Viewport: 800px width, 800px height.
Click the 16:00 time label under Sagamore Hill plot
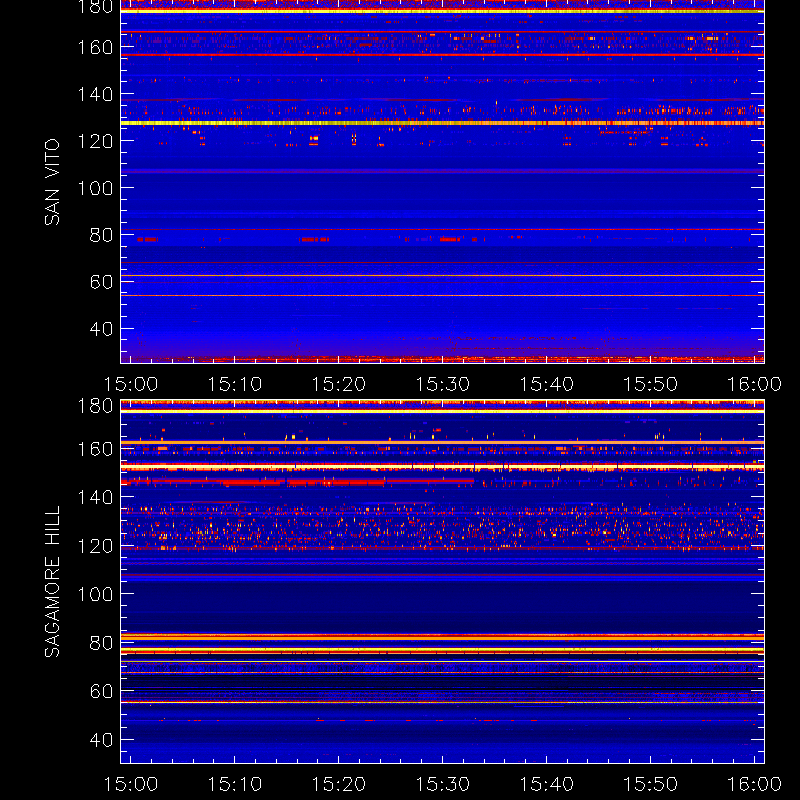tap(755, 784)
